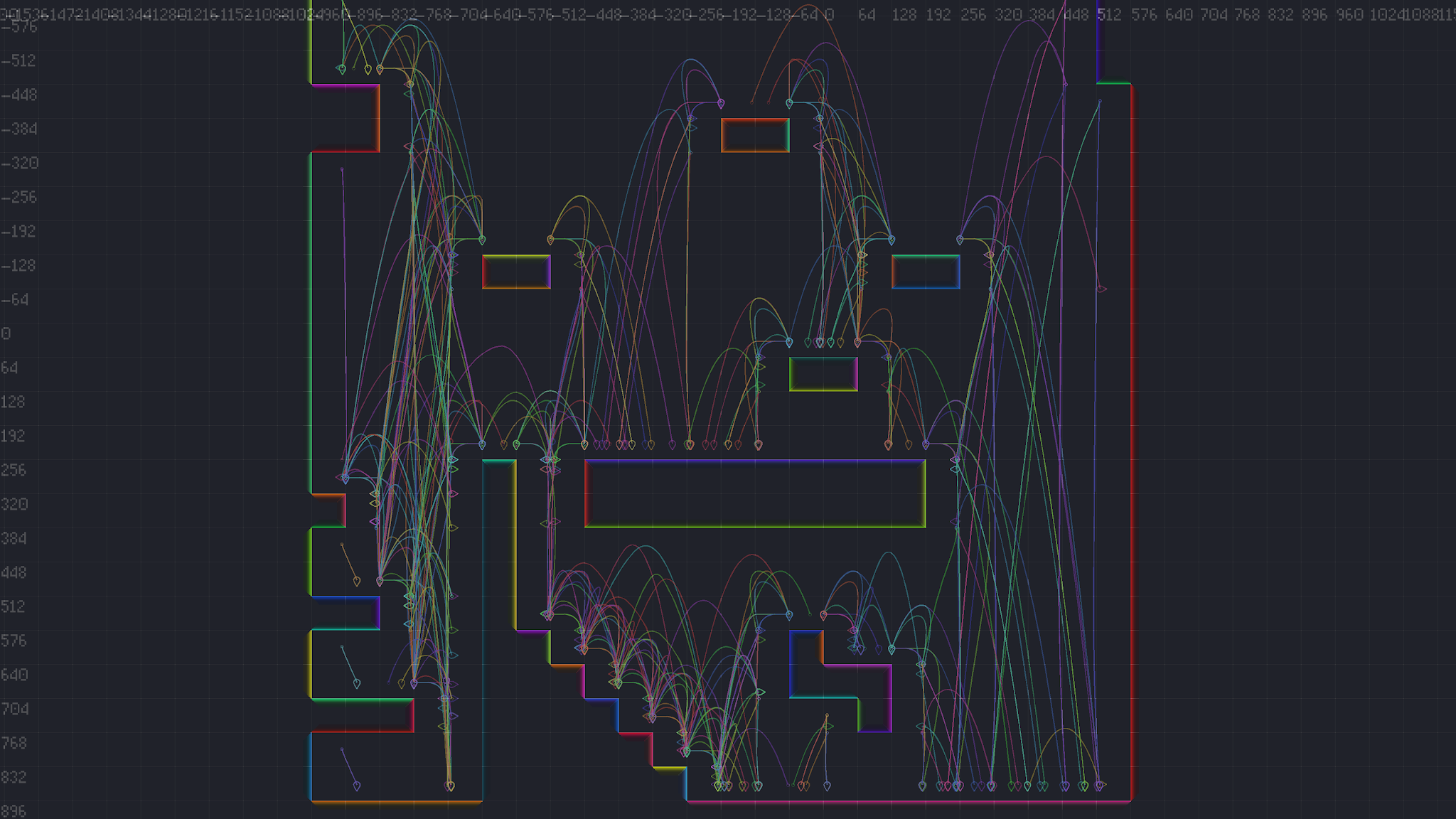Image resolution: width=1456 pixels, height=819 pixels.
Task: Expand the red-topped platform at top center
Action: point(756,135)
